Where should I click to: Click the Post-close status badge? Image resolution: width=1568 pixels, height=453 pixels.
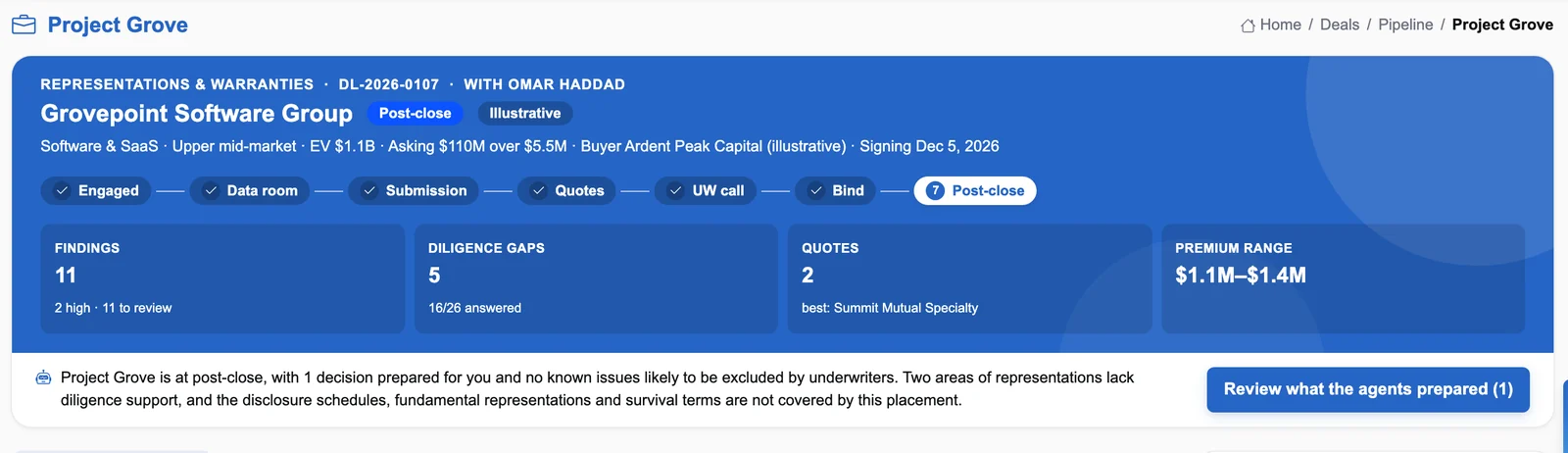[416, 114]
